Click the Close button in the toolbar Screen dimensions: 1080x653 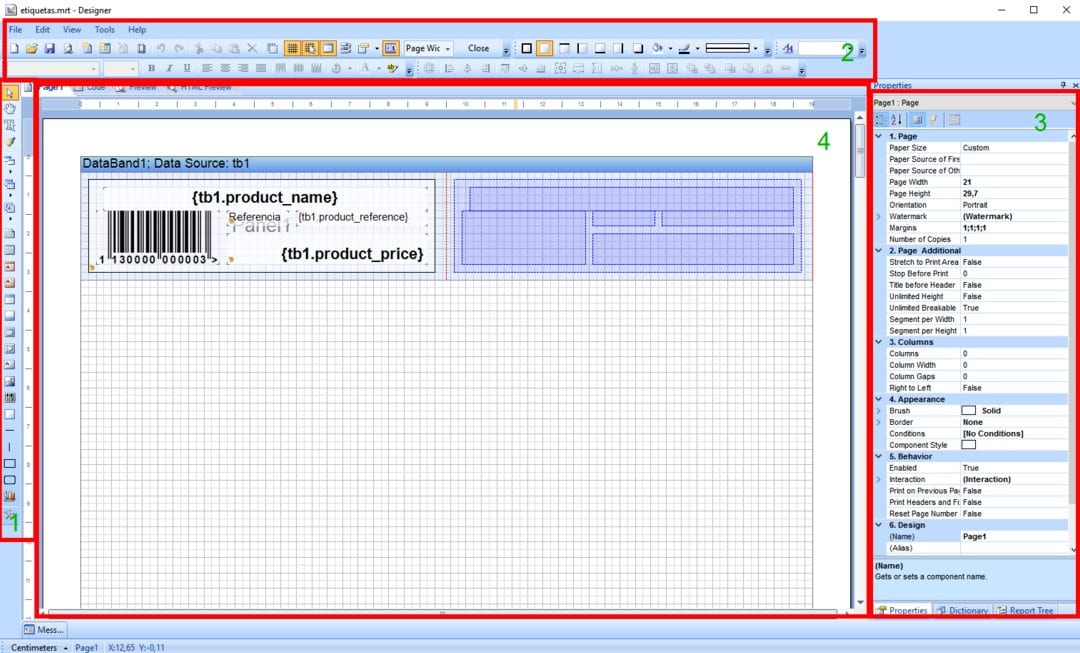(479, 48)
